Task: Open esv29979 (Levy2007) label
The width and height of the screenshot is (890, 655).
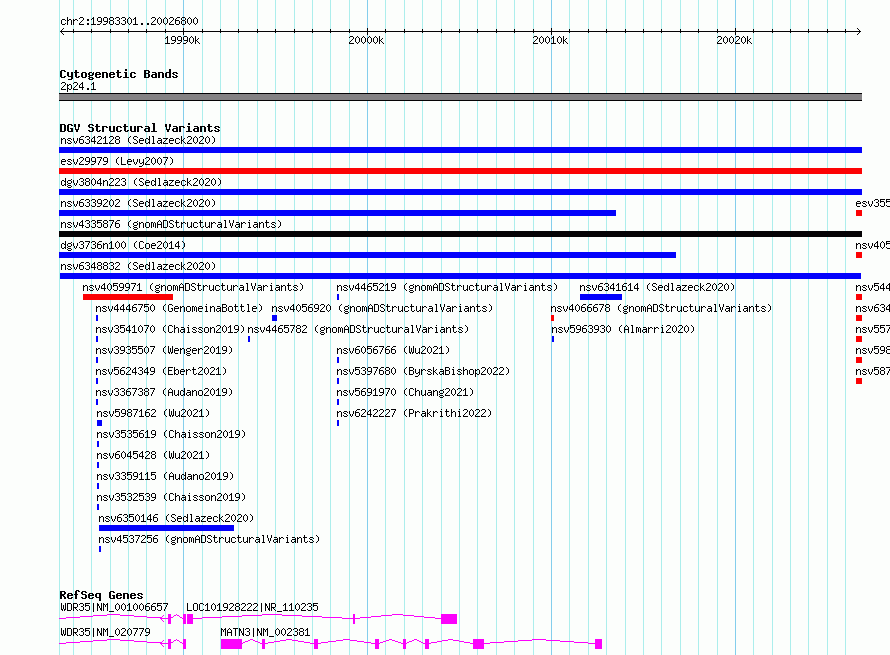Action: pos(117,161)
